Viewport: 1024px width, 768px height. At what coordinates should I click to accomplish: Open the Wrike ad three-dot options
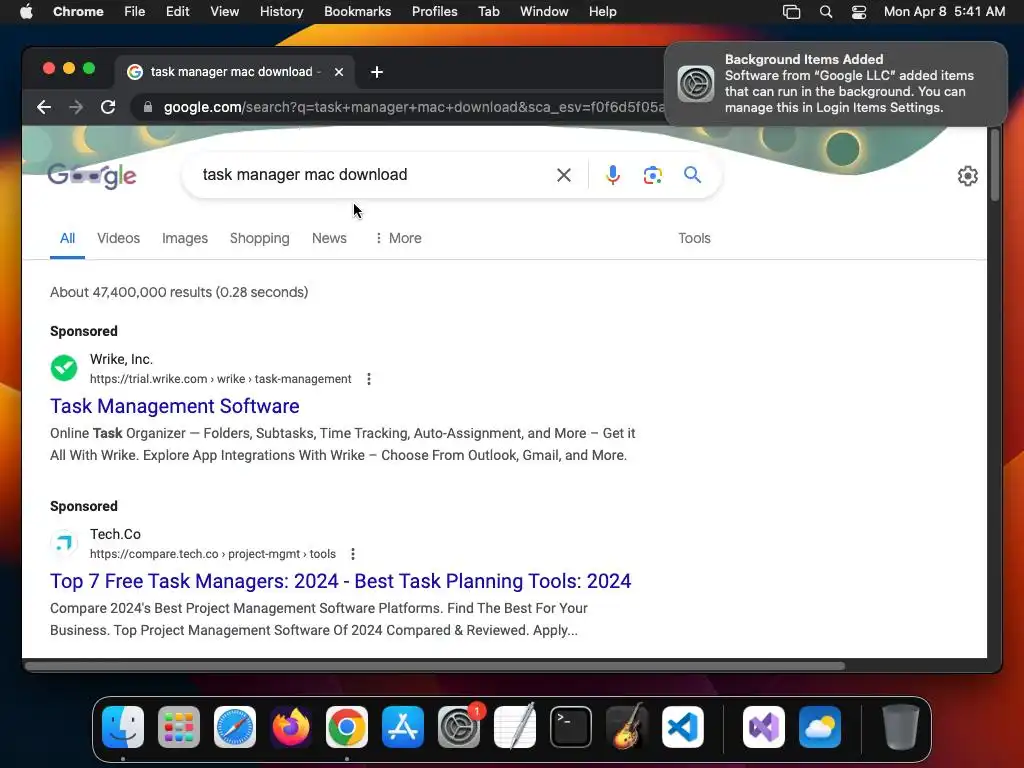[x=369, y=379]
